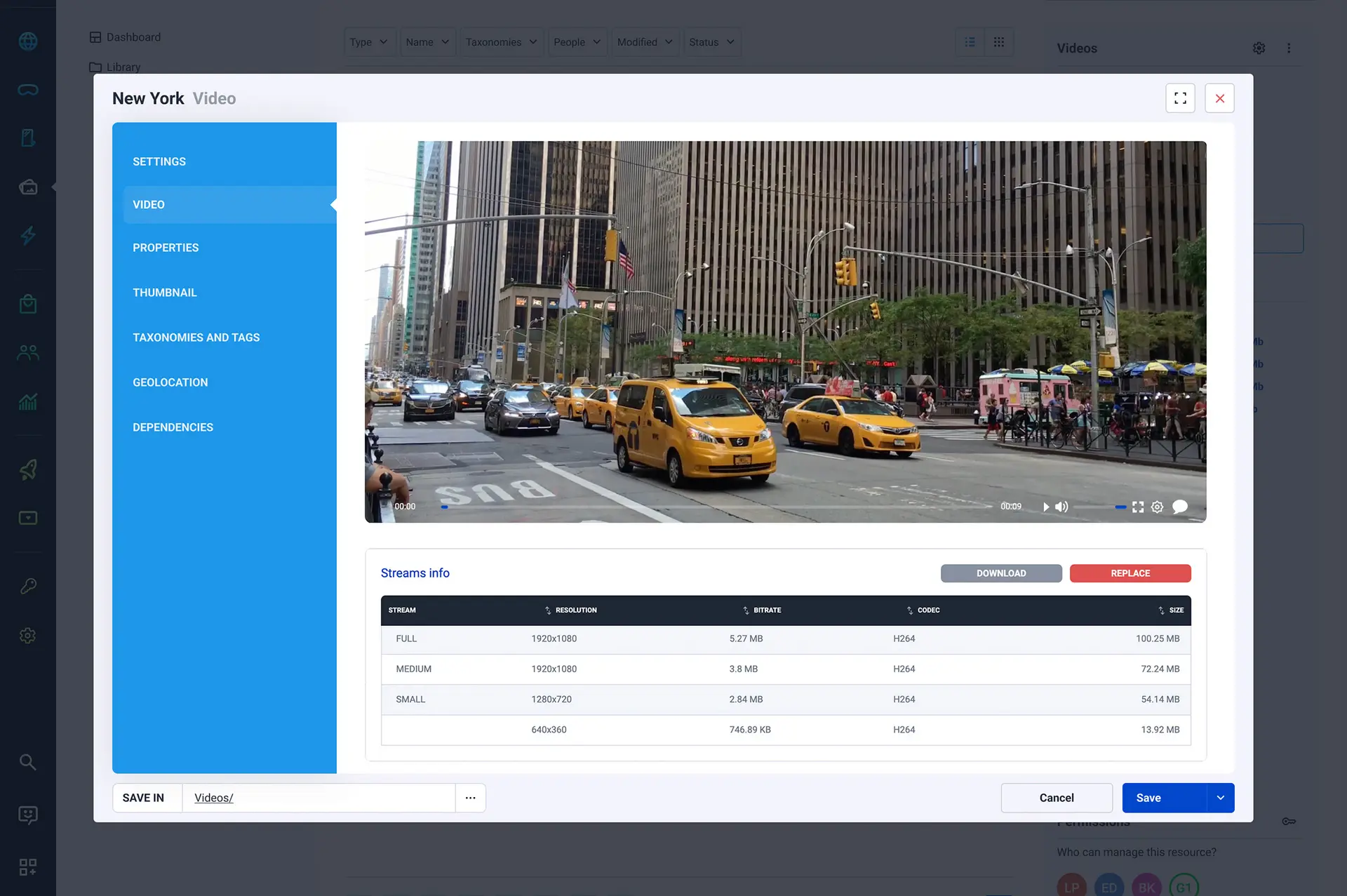
Task: Open the Properties tab
Action: coord(166,248)
